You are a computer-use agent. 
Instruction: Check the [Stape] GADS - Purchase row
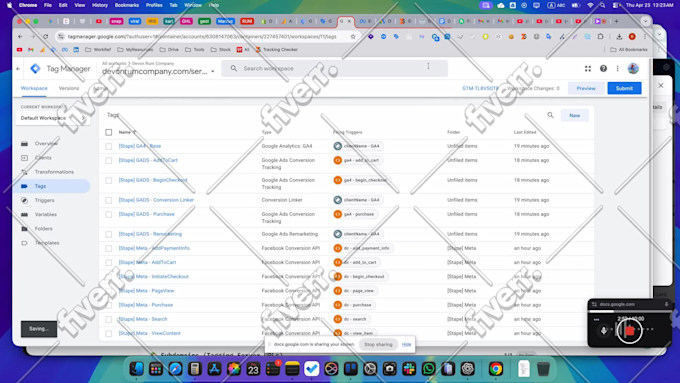109,215
